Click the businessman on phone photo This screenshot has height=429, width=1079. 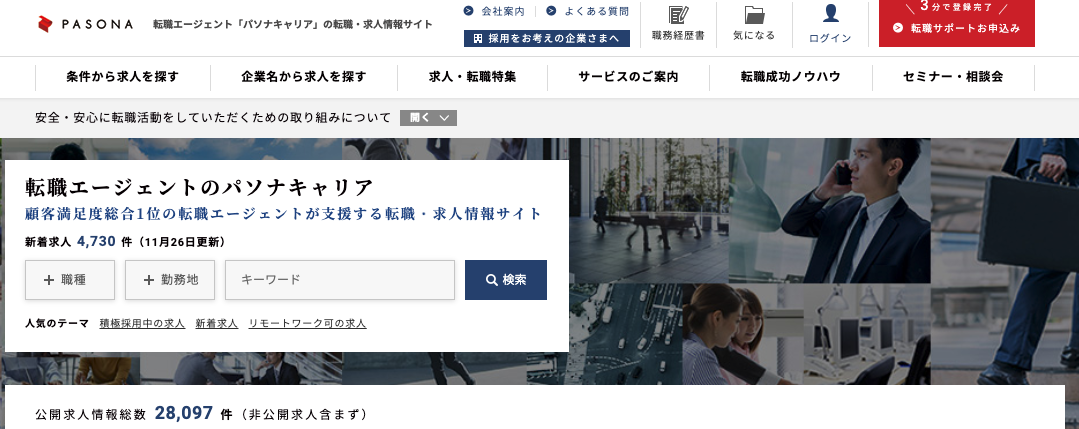[x=830, y=211]
